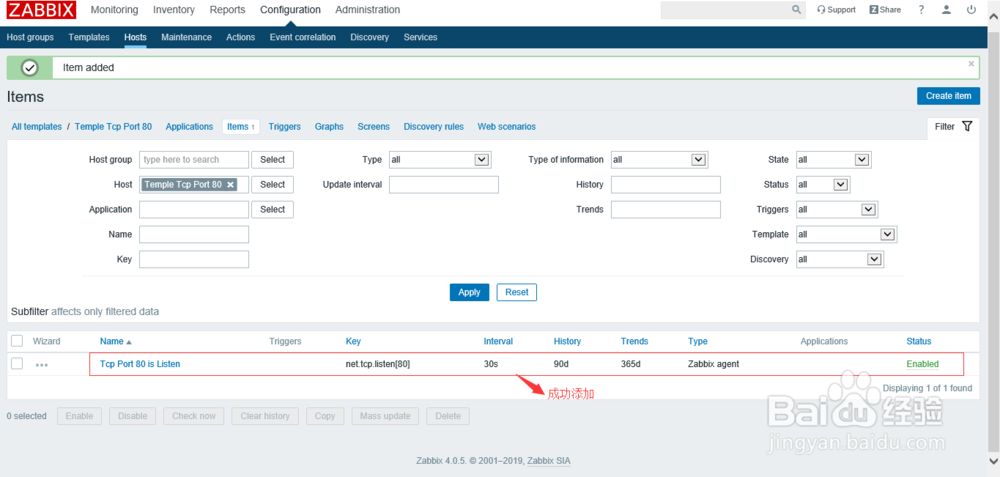Click All templates breadcrumb
This screenshot has height=477, width=1000.
36,126
